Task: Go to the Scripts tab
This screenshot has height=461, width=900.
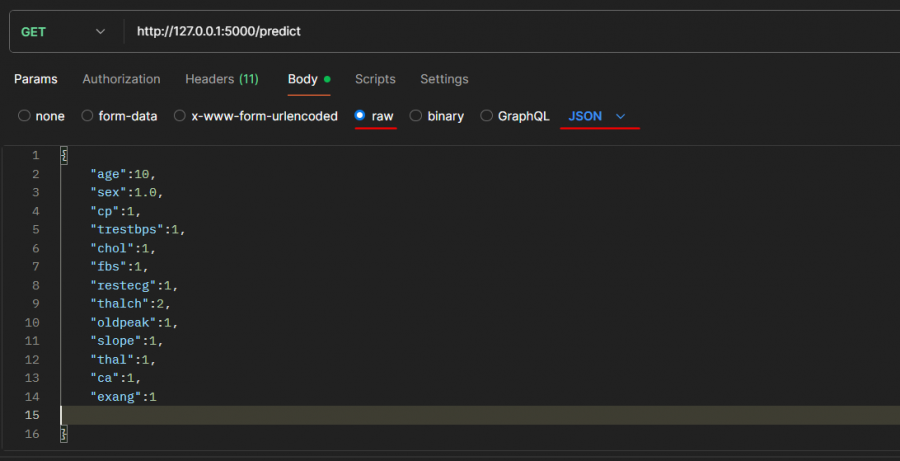Action: pos(375,79)
